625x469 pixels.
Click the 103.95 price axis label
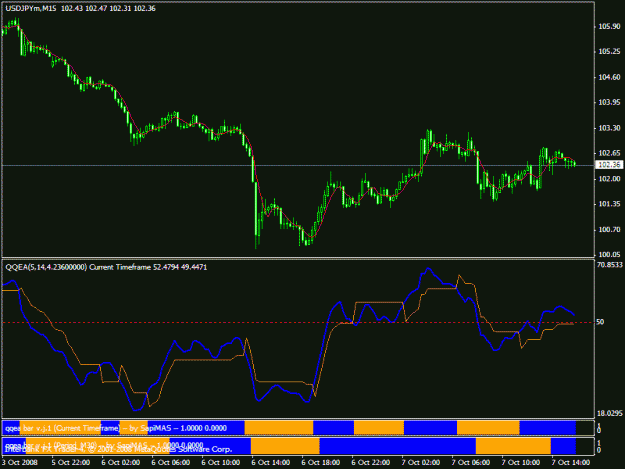(x=609, y=102)
